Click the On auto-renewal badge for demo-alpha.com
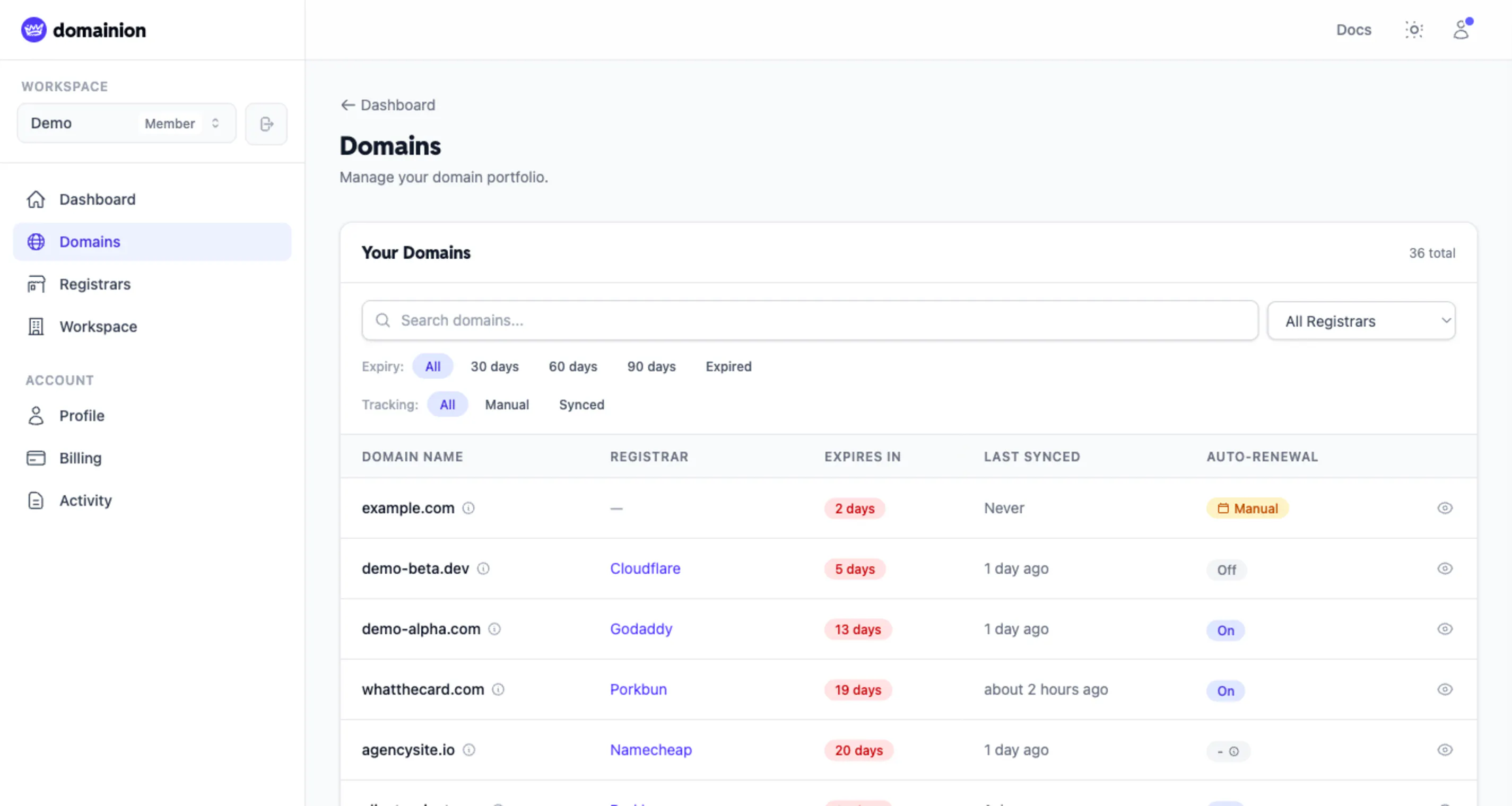The image size is (1512, 806). coord(1226,630)
